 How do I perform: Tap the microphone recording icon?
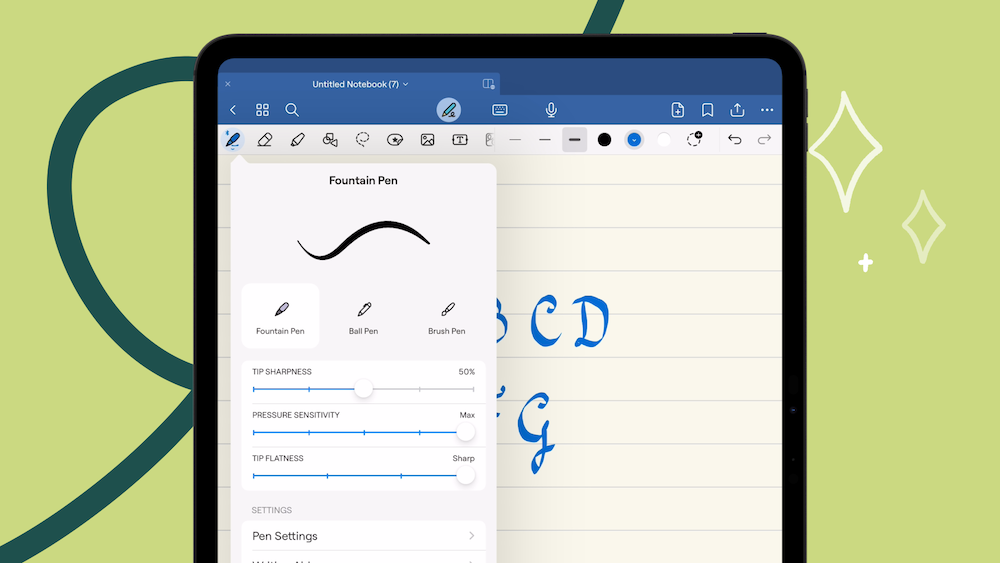(x=551, y=110)
